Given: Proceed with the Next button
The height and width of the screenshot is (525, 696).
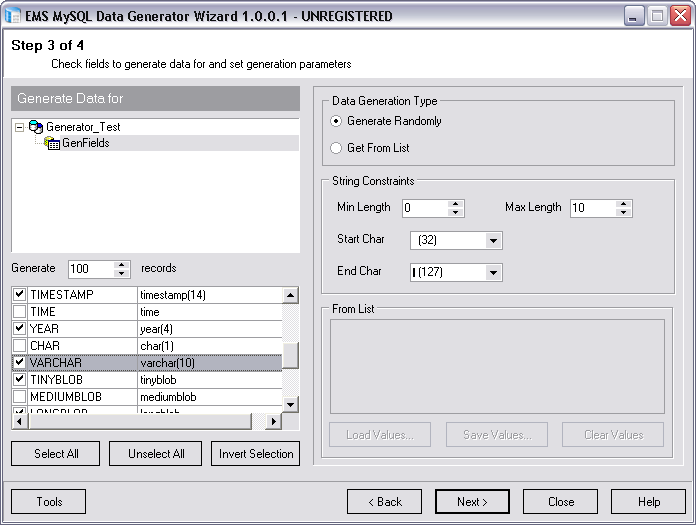Looking at the screenshot, I should point(472,502).
